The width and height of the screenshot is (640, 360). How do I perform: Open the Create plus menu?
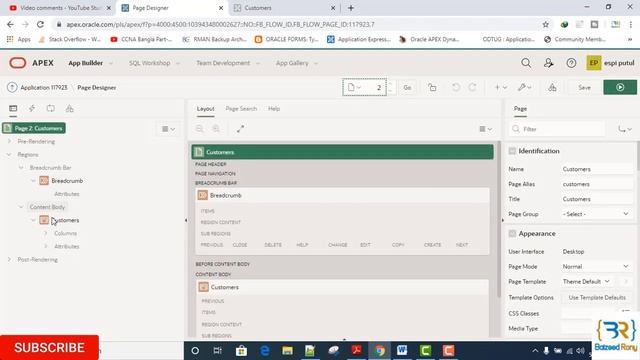tap(500, 87)
